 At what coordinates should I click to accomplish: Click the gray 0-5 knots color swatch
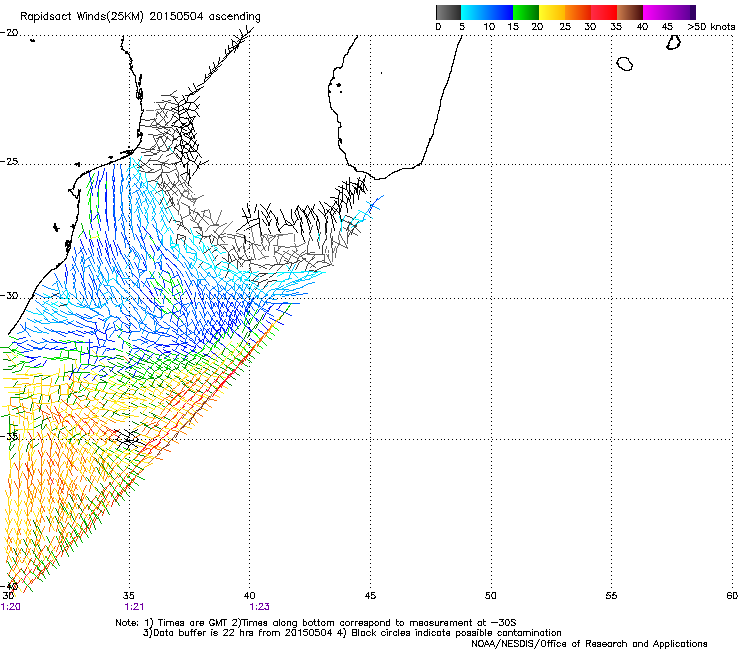click(x=448, y=12)
